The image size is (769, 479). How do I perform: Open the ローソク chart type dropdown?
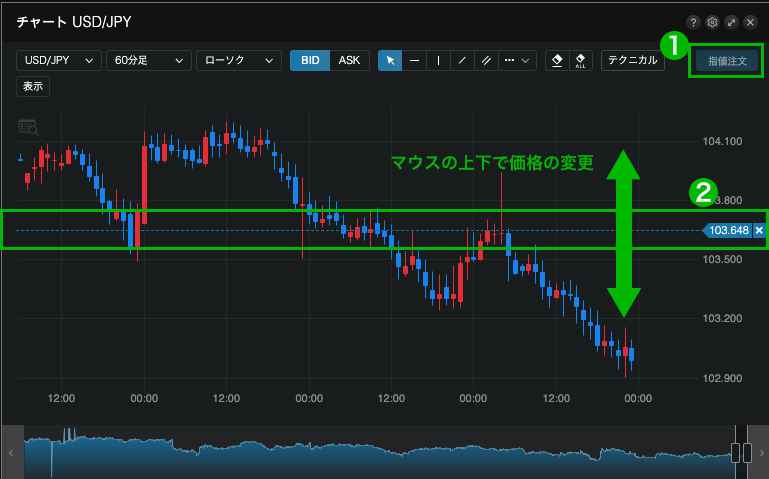[239, 61]
